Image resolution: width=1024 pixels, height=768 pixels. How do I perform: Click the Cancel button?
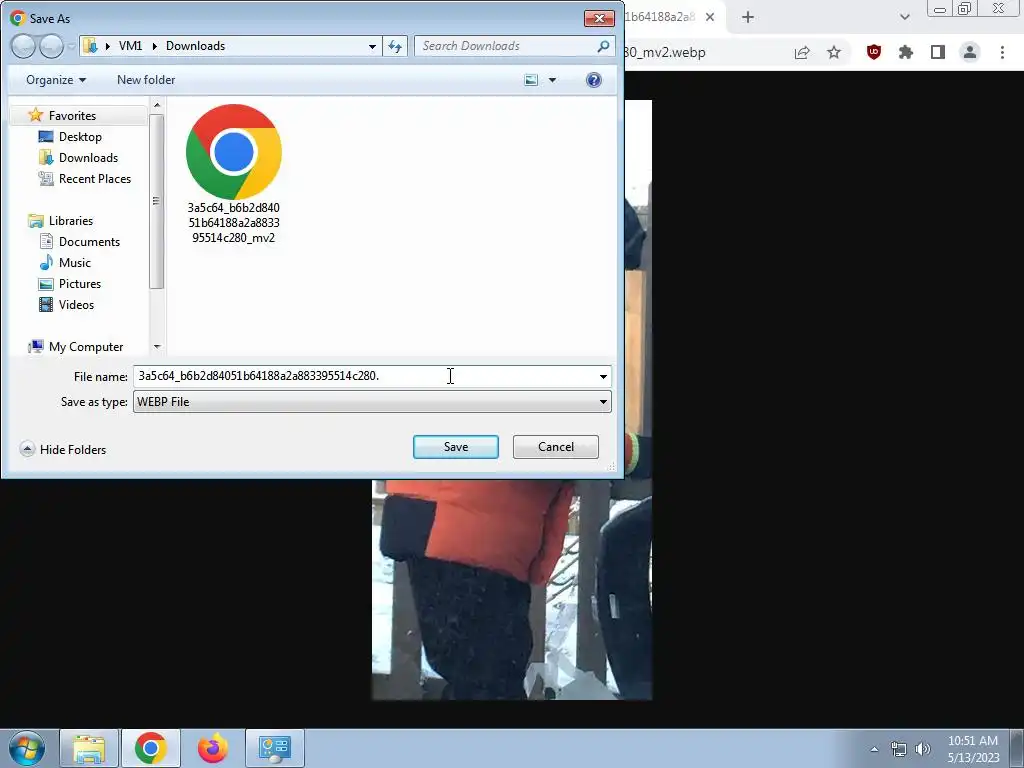point(556,447)
